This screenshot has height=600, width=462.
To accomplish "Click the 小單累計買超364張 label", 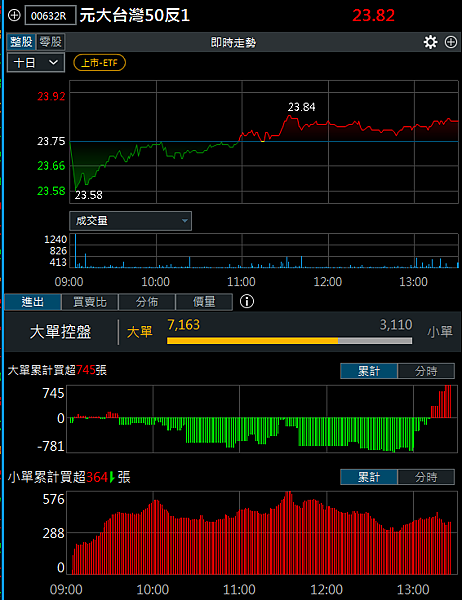I will (69, 477).
